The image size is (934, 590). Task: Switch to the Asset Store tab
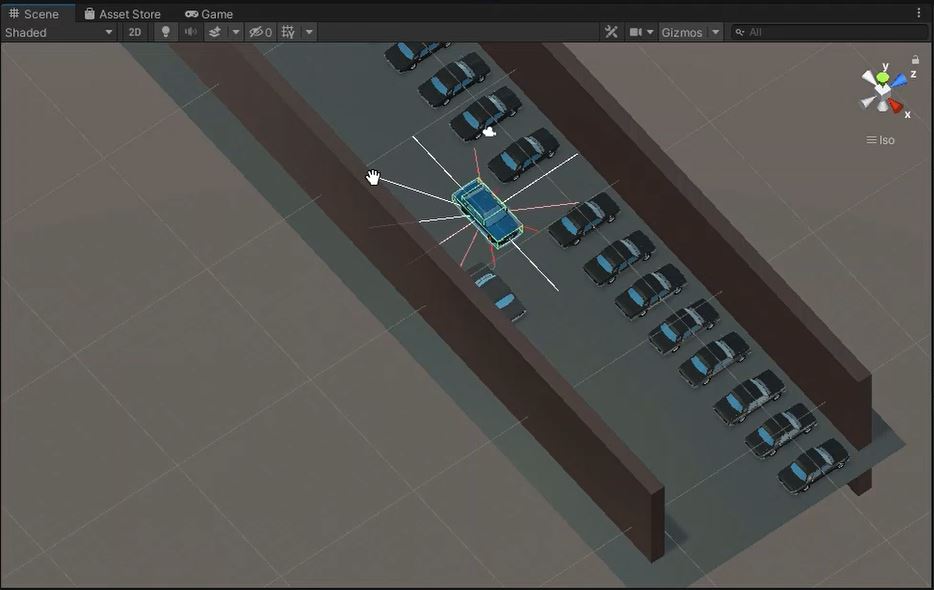[126, 13]
